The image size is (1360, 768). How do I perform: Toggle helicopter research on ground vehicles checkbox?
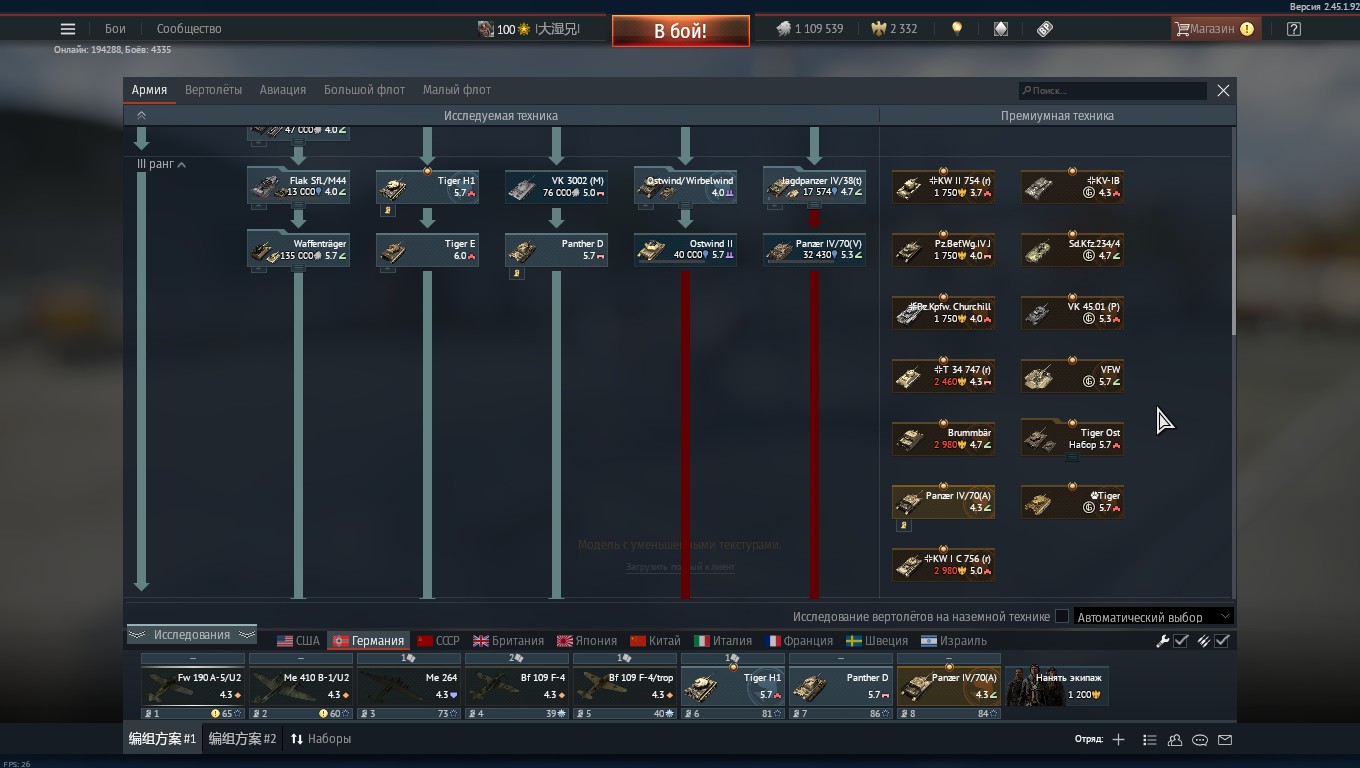click(1062, 617)
